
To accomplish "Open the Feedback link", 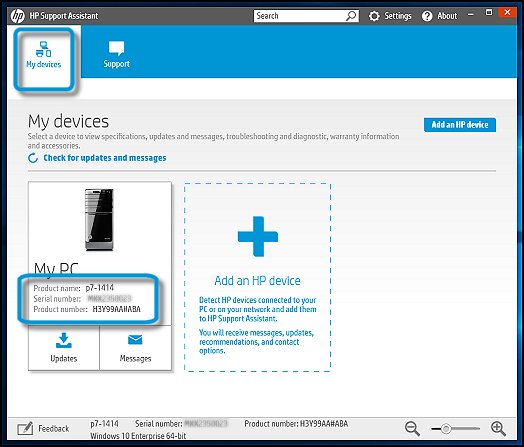I will 53,429.
